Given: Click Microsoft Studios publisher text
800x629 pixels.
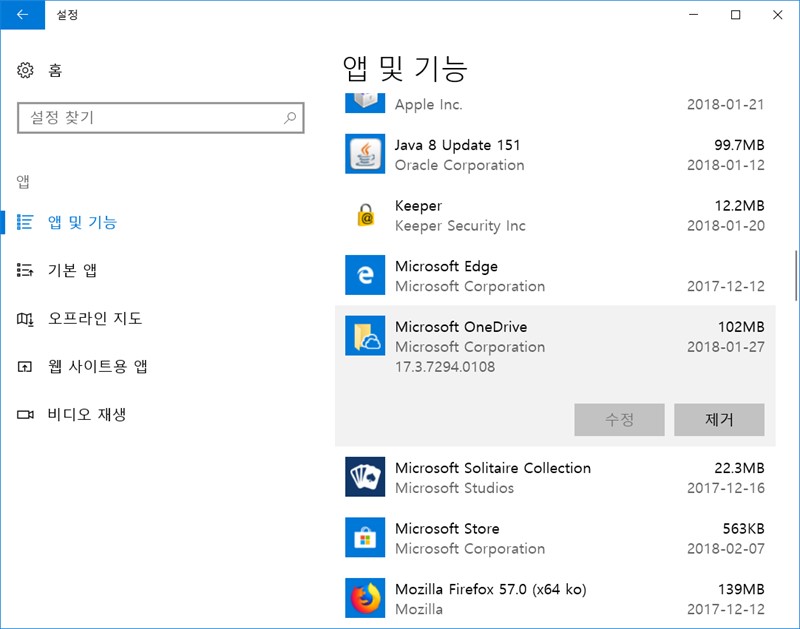Looking at the screenshot, I should tap(454, 488).
